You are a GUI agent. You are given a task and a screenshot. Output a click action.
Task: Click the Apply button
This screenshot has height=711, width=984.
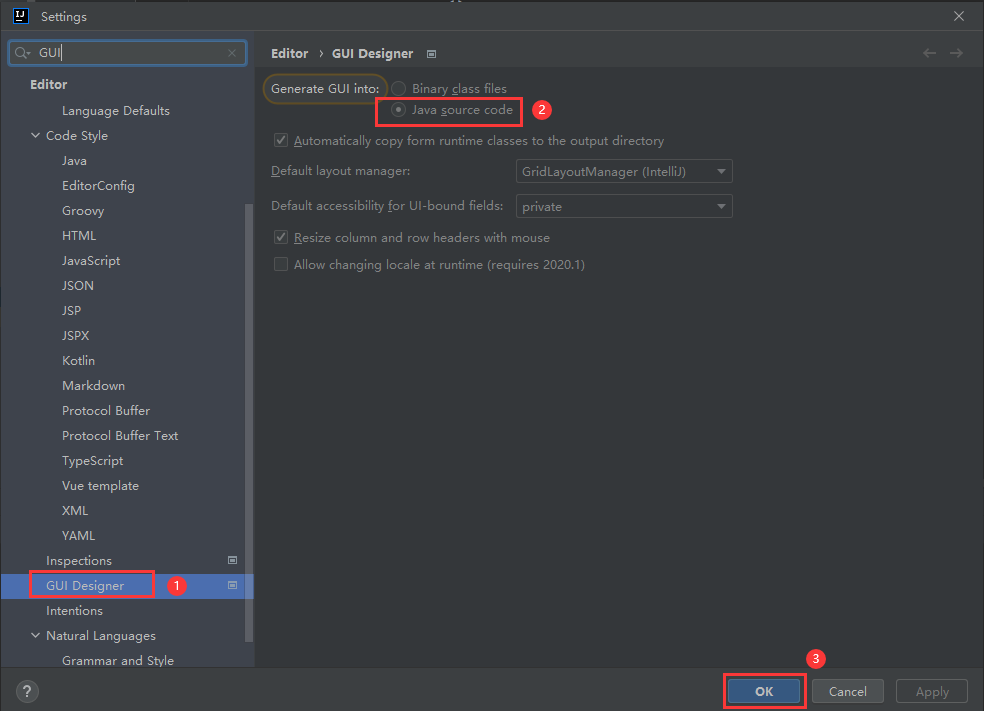coord(932,692)
